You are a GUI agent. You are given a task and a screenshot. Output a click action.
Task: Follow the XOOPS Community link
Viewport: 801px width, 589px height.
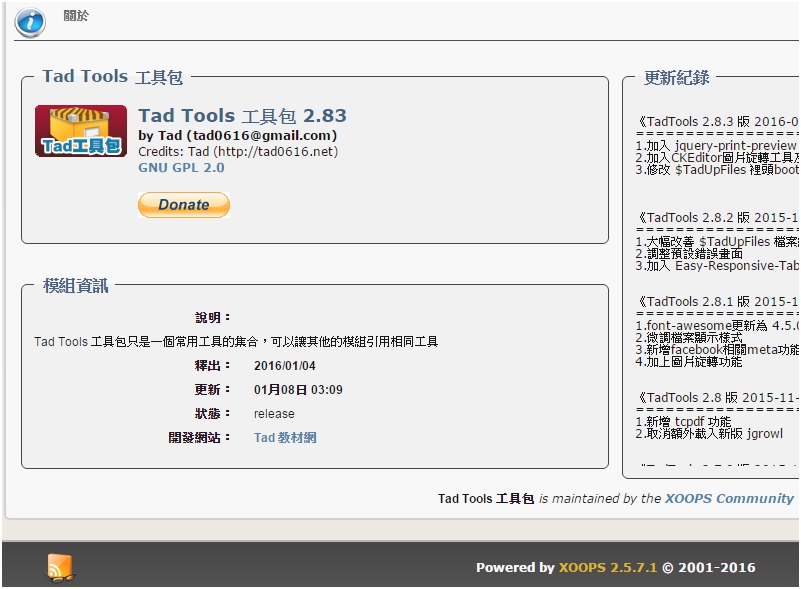click(x=729, y=499)
